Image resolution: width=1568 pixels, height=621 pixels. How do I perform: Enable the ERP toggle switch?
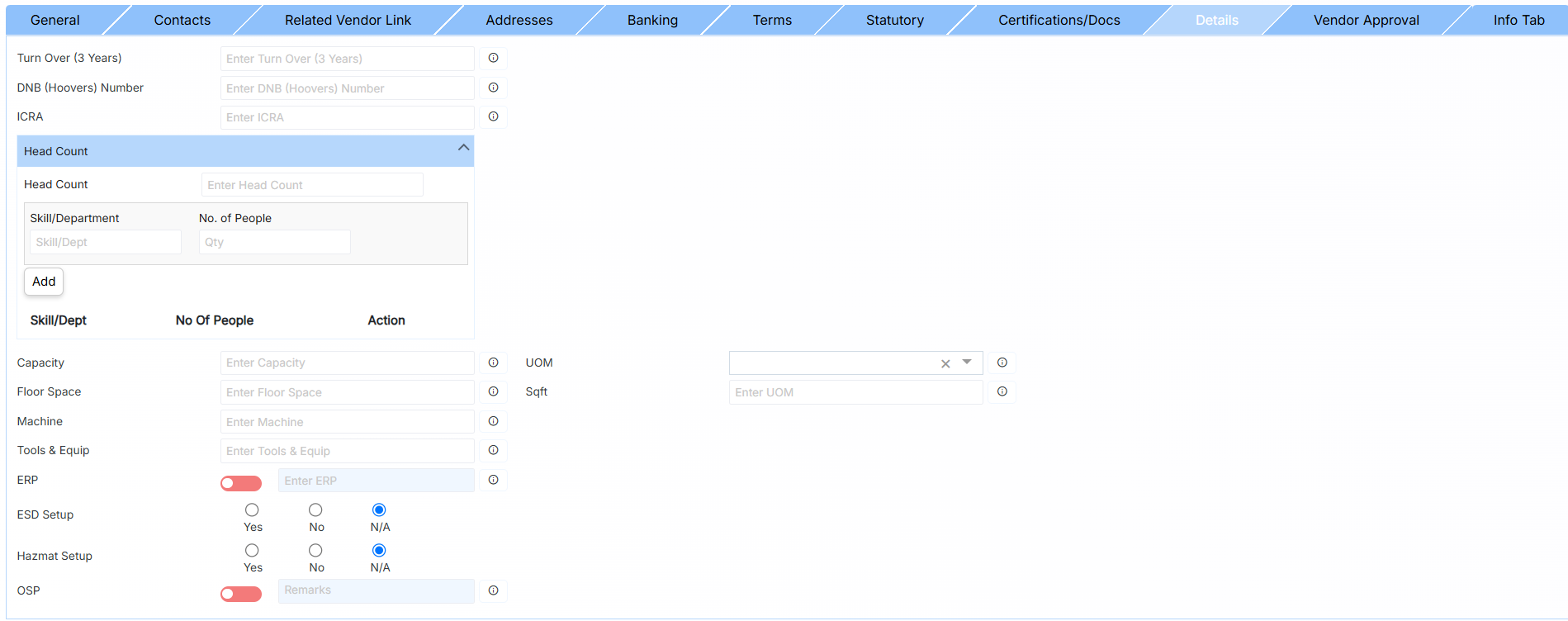coord(240,483)
